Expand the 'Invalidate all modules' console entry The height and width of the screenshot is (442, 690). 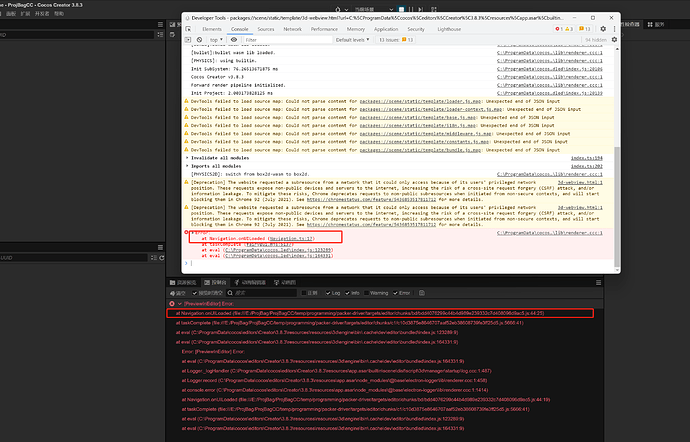pos(187,158)
